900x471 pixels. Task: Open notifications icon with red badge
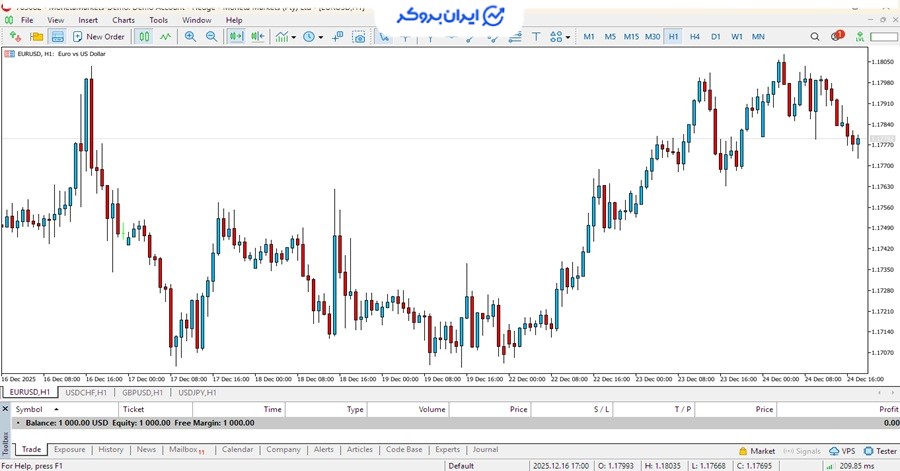[837, 37]
